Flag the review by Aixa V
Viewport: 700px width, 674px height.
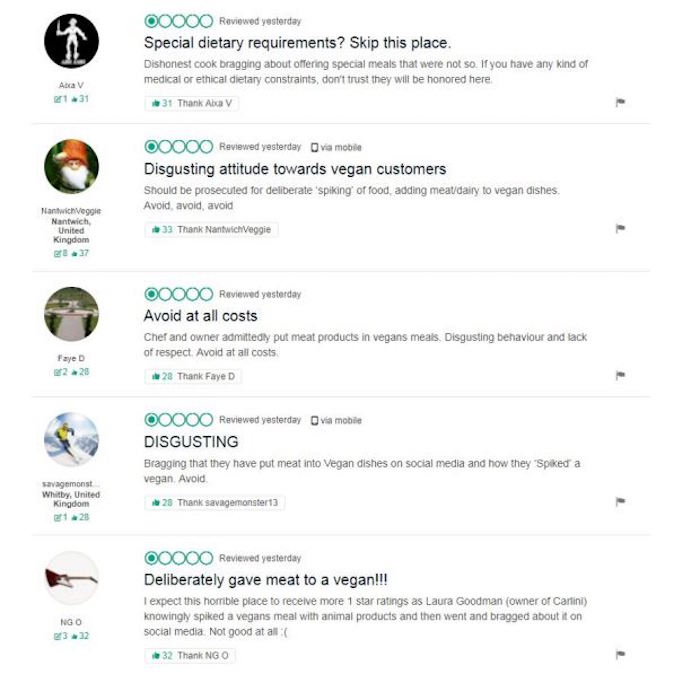[620, 102]
